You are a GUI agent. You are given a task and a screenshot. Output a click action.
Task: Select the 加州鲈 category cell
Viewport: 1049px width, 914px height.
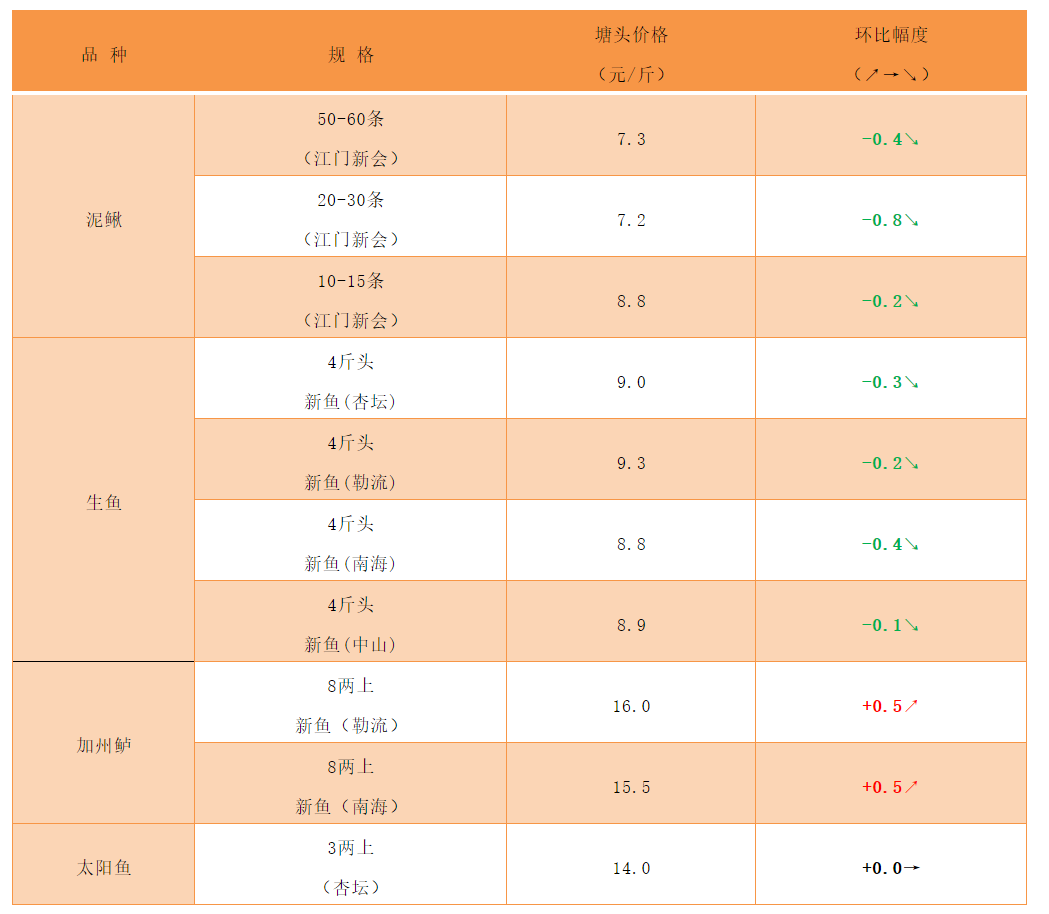pyautogui.click(x=104, y=745)
